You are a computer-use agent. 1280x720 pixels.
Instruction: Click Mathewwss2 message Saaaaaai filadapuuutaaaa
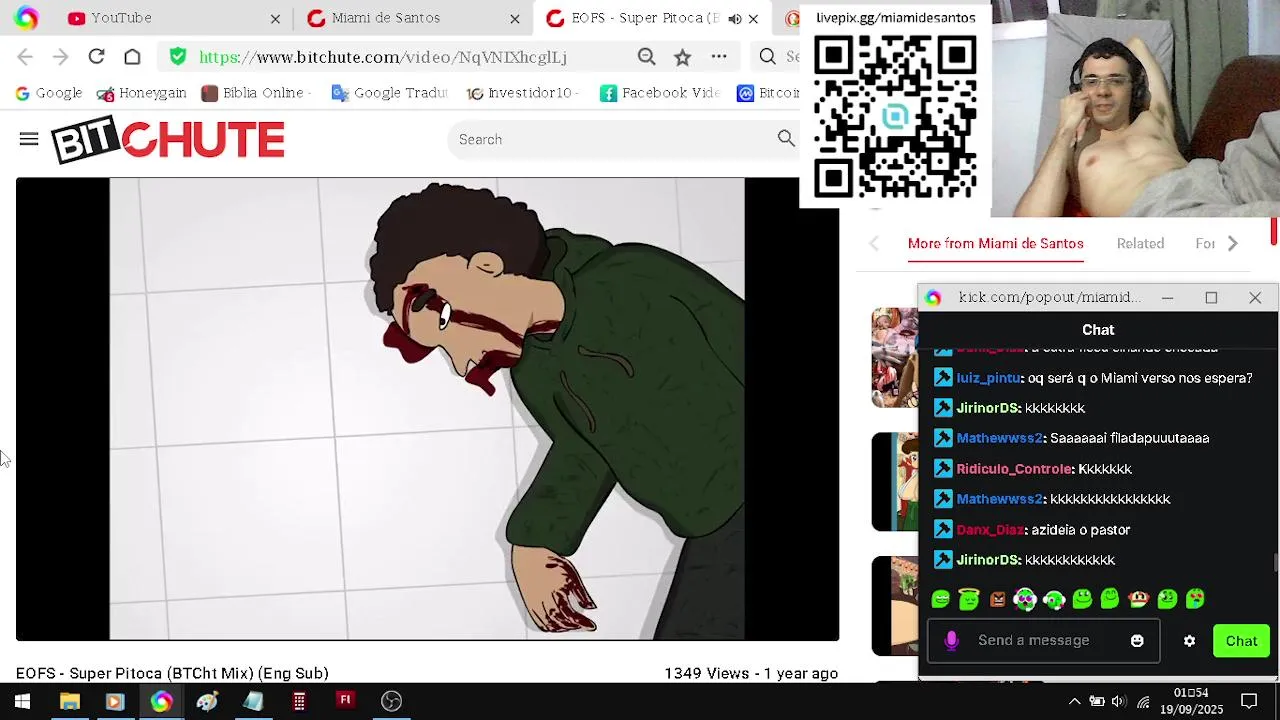coord(1129,438)
